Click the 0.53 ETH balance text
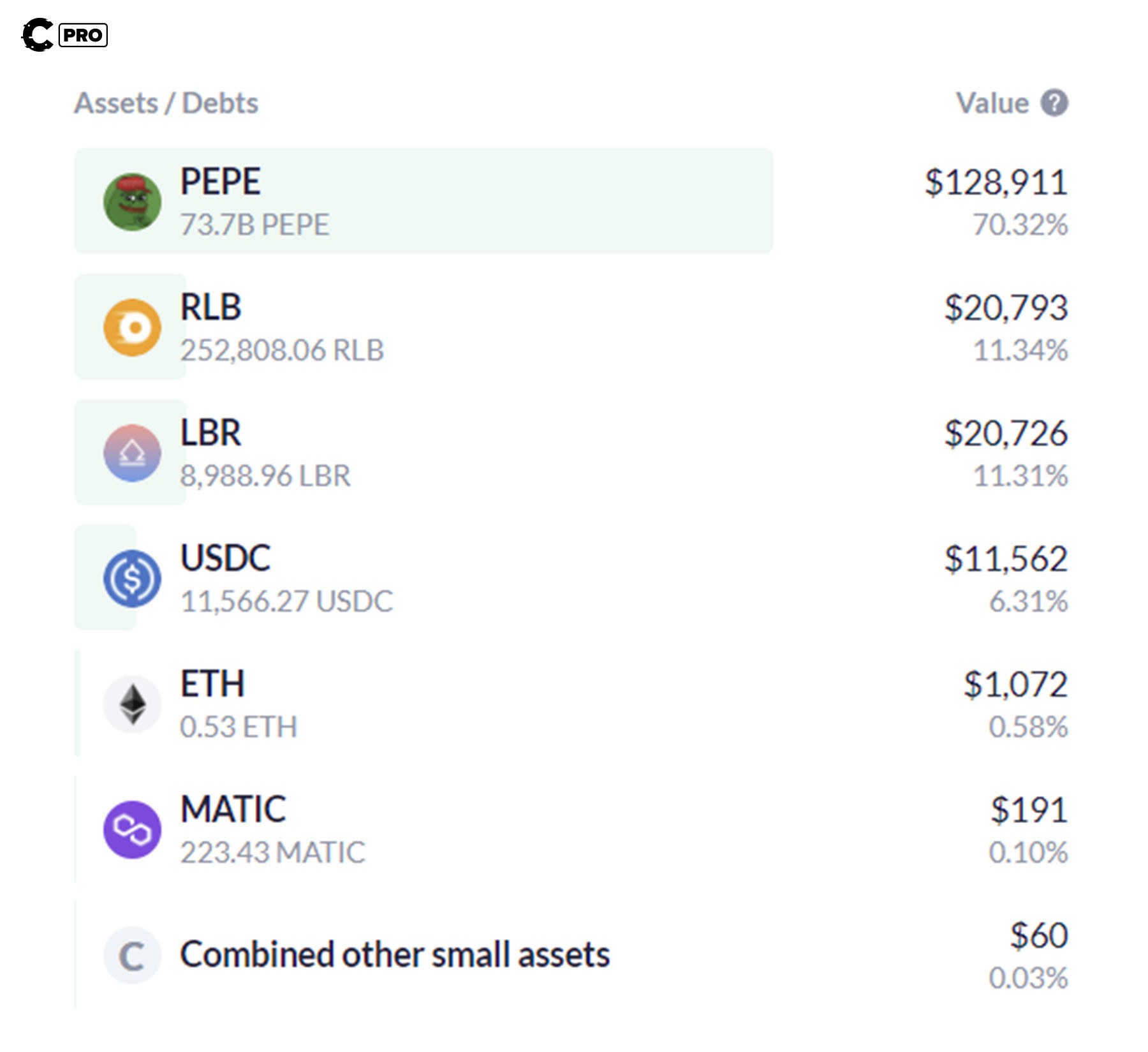This screenshot has height=1052, width=1148. click(239, 727)
